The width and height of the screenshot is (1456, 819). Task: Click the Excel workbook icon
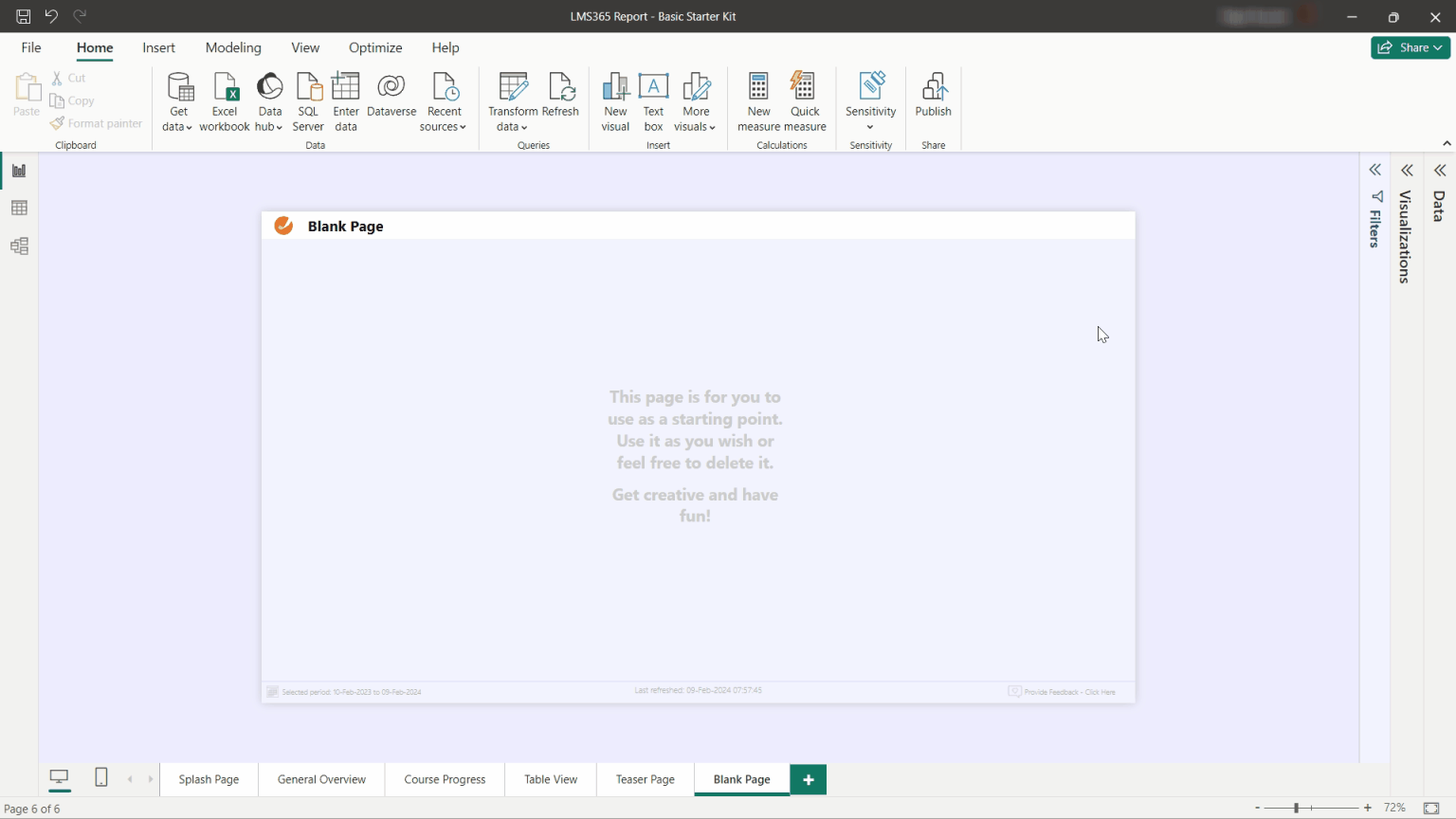[225, 101]
